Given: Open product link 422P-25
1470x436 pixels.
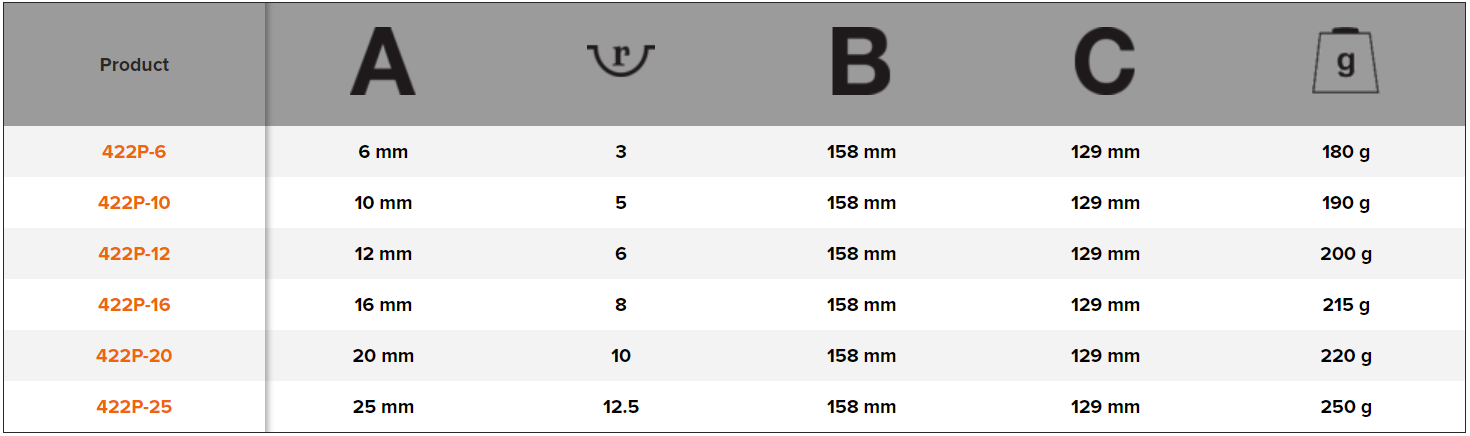Looking at the screenshot, I should point(134,407).
